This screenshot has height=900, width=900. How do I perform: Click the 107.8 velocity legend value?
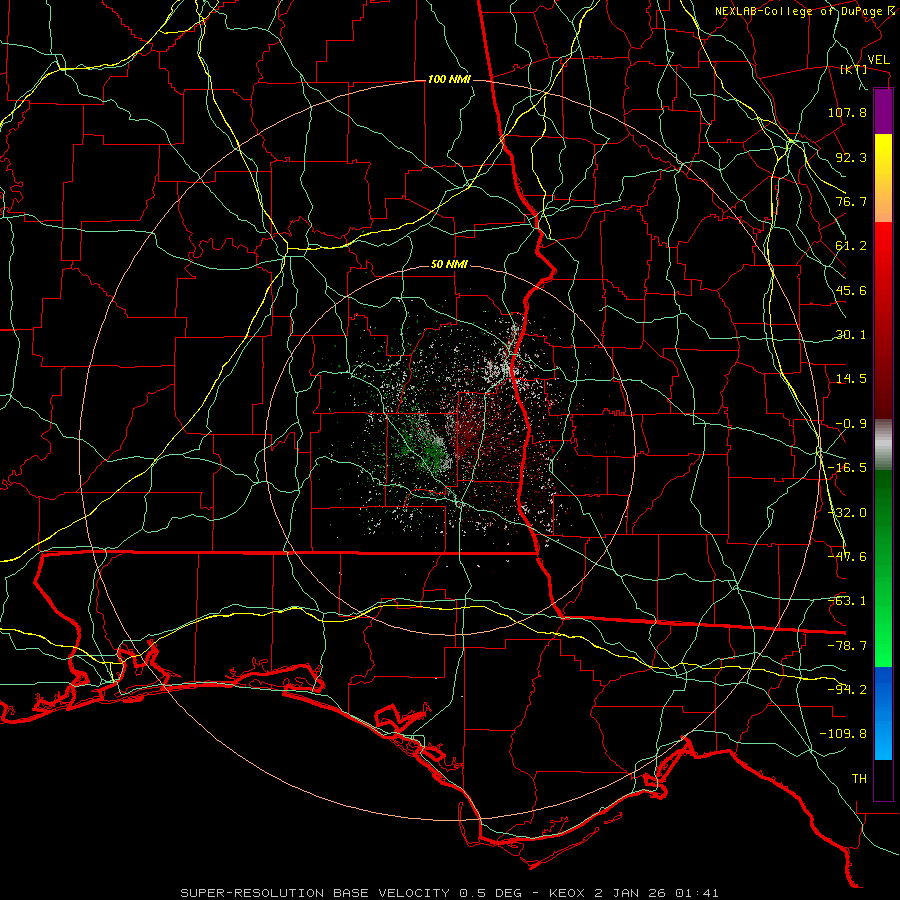[x=847, y=112]
